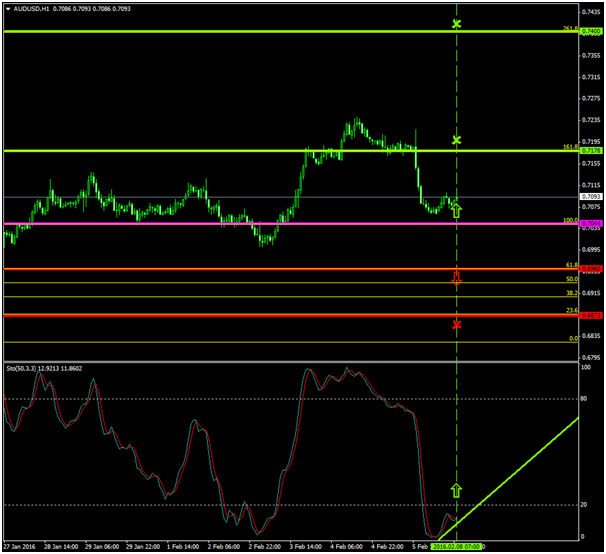Select the red down arrow near the 61.8 level
The image size is (606, 554).
(457, 278)
